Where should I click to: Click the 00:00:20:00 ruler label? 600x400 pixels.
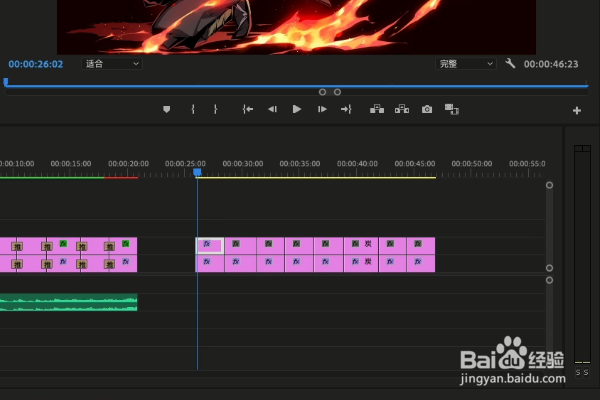pos(128,164)
